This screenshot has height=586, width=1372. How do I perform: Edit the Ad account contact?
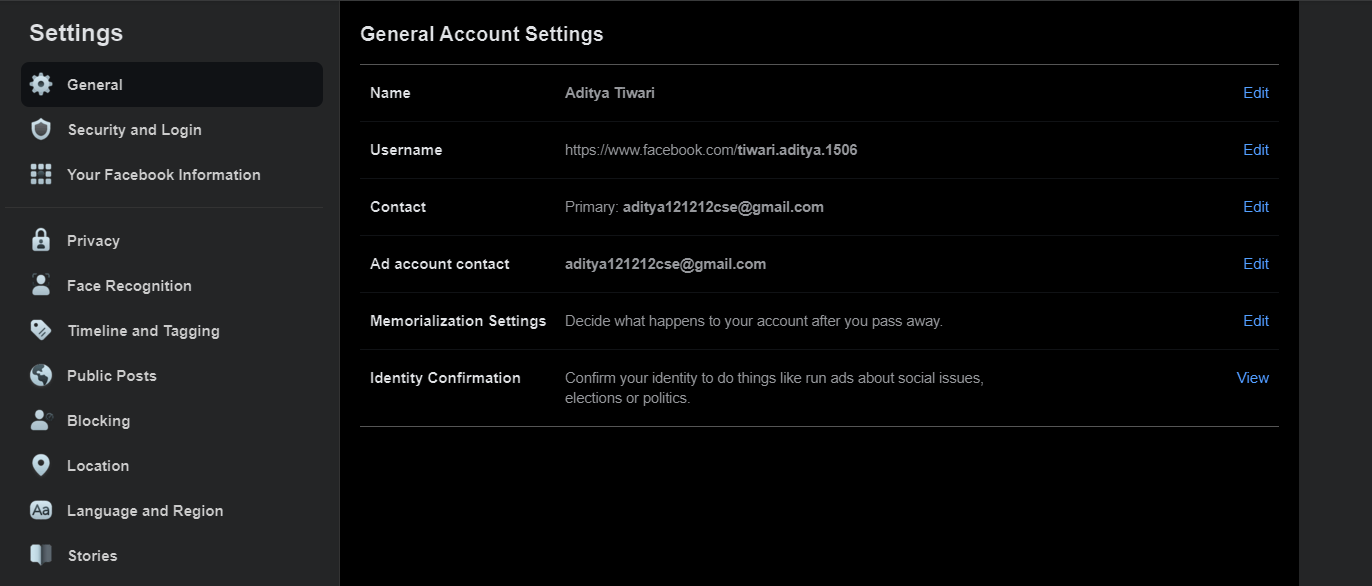click(1255, 264)
